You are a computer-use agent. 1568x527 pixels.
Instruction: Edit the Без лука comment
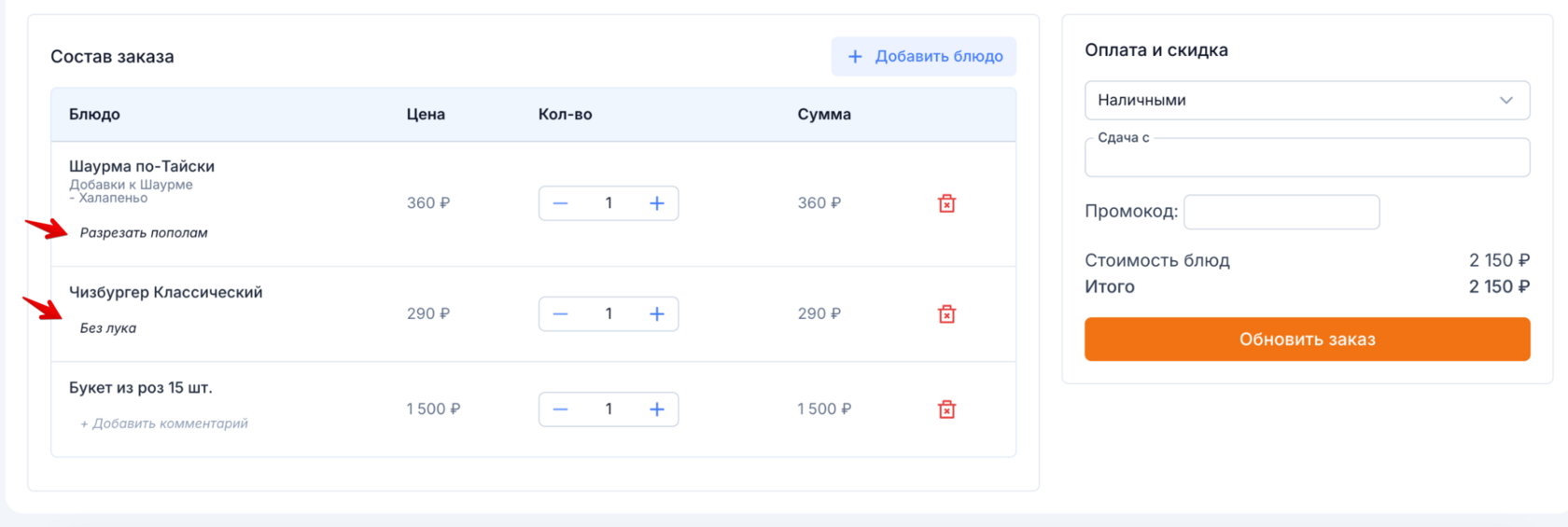click(108, 328)
